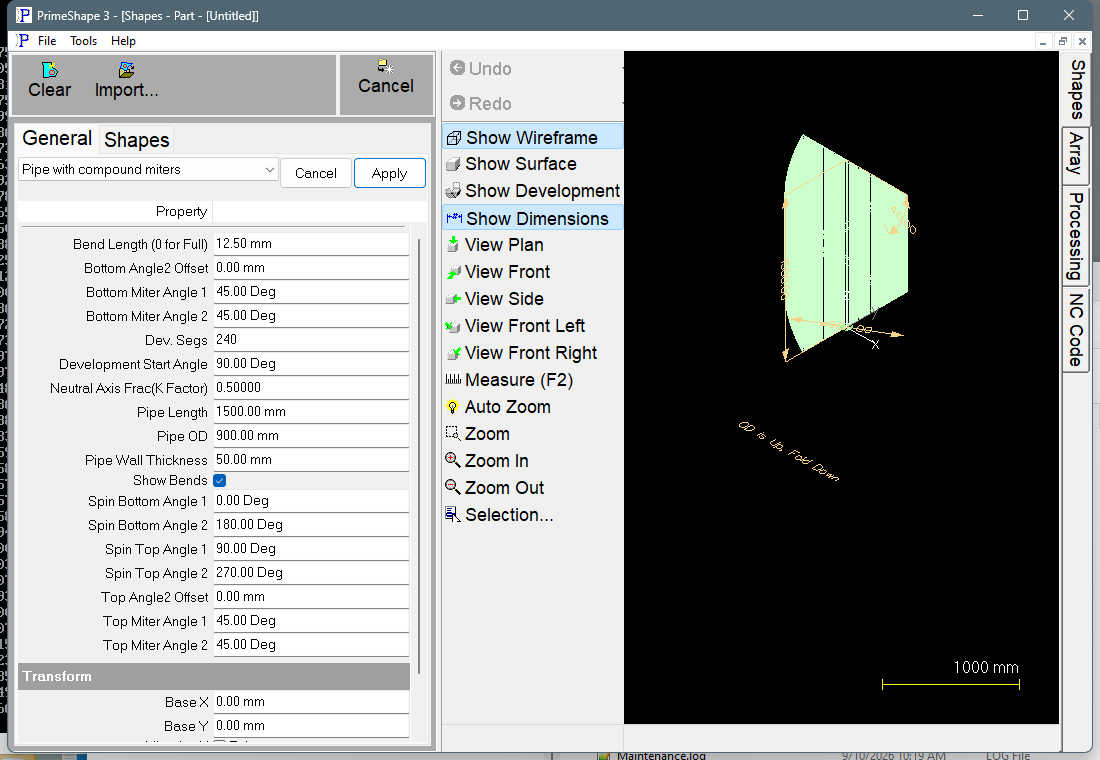Click the Transform section header
The height and width of the screenshot is (760, 1100).
pos(214,676)
